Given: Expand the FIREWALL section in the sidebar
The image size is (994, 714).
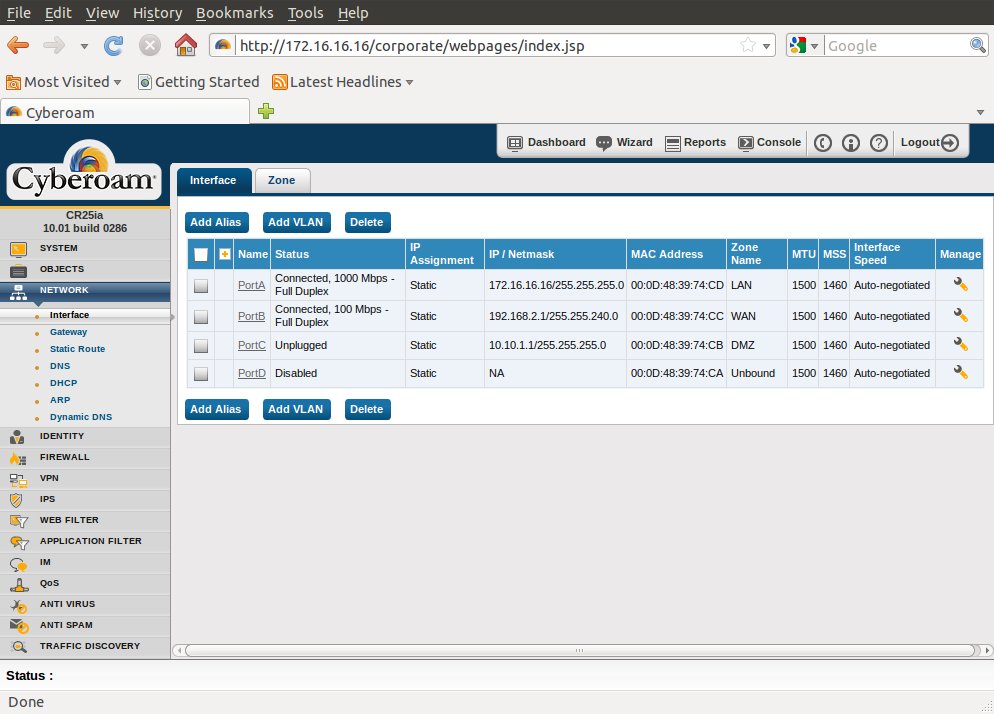Looking at the screenshot, I should tap(64, 457).
